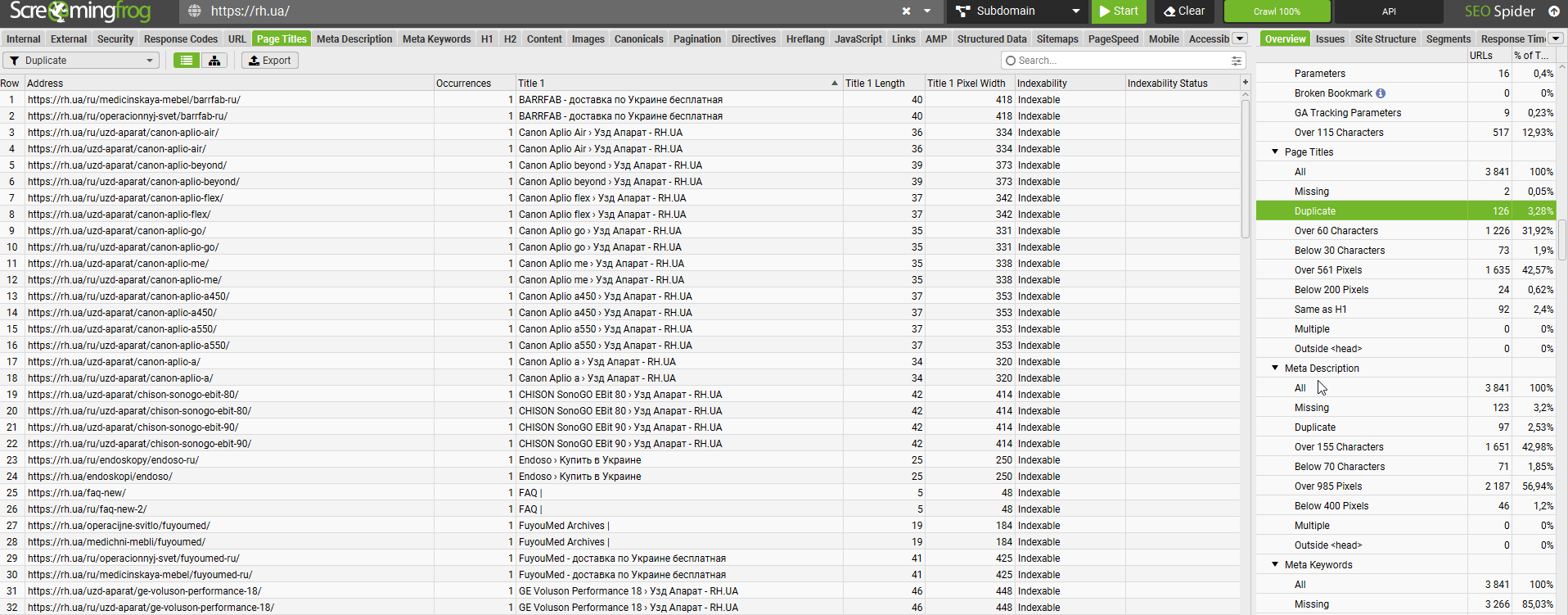Click the Broken Bookmark info icon
Screen dimensions: 1568x615
pos(1381,93)
